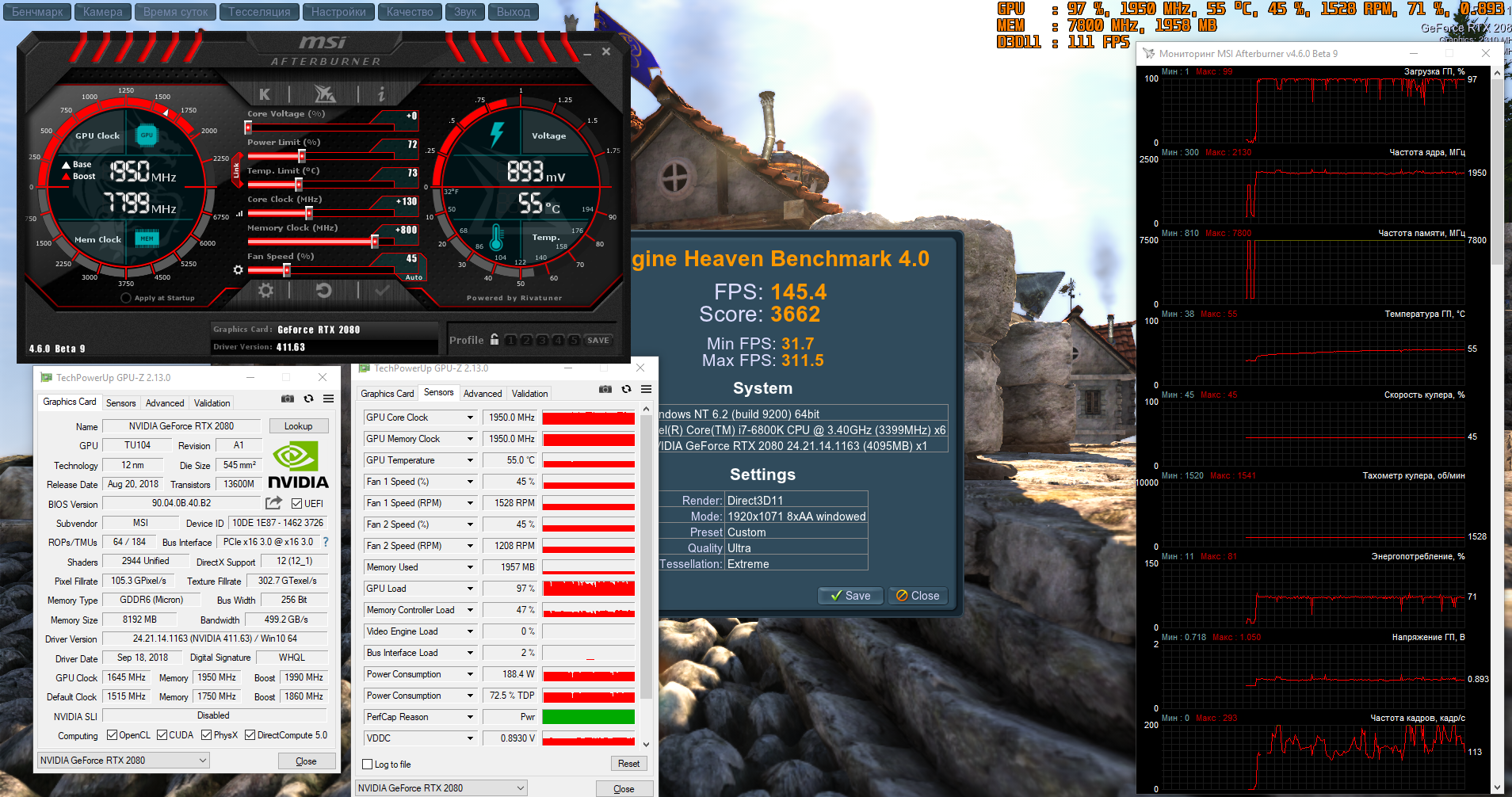Open the OC Scanner icon in Afterburner
The width and height of the screenshot is (1512, 797).
(325, 94)
